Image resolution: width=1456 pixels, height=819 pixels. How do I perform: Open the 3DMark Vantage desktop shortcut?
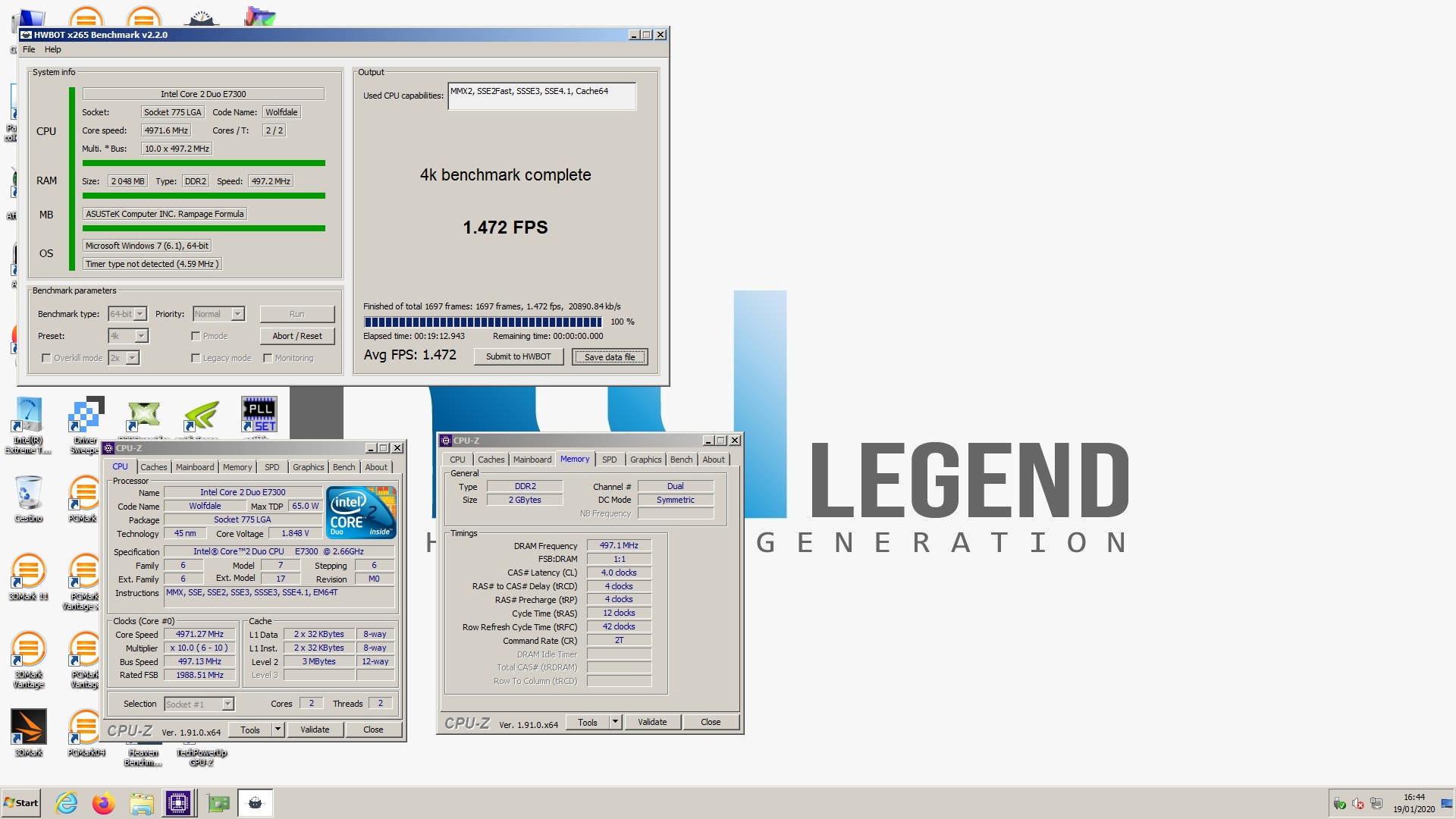tap(28, 658)
